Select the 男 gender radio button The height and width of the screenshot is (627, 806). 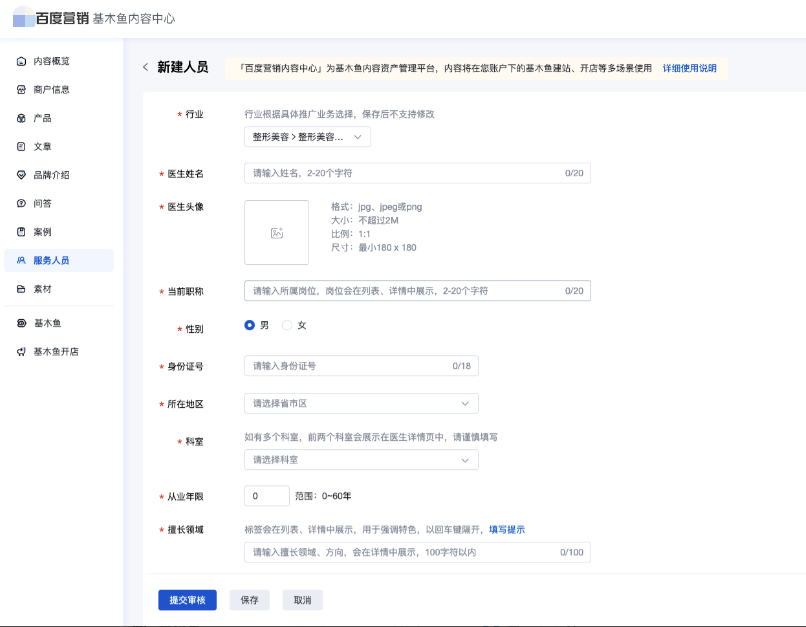(x=250, y=325)
